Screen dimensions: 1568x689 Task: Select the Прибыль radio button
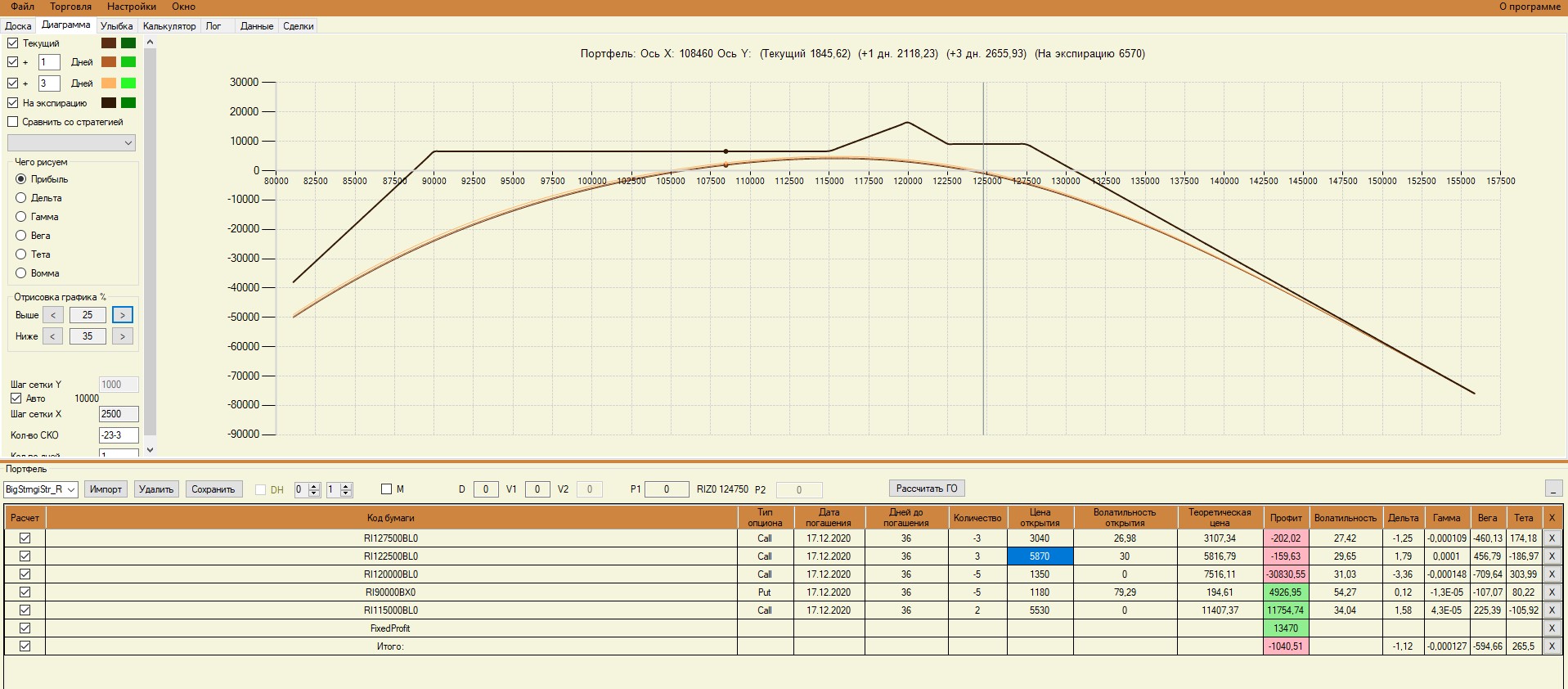coord(21,179)
